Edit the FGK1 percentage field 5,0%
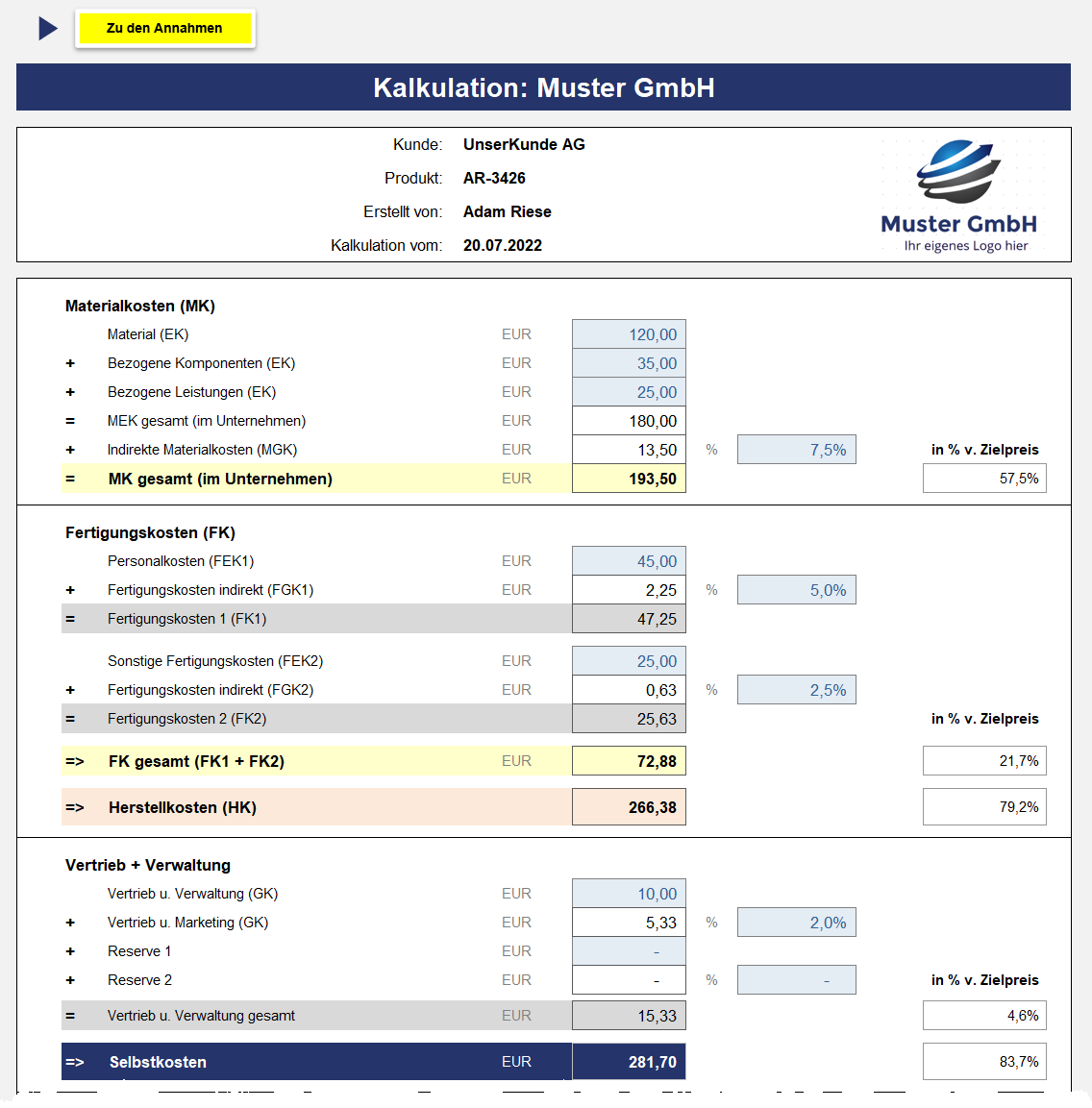This screenshot has width=1092, height=1108. (797, 590)
